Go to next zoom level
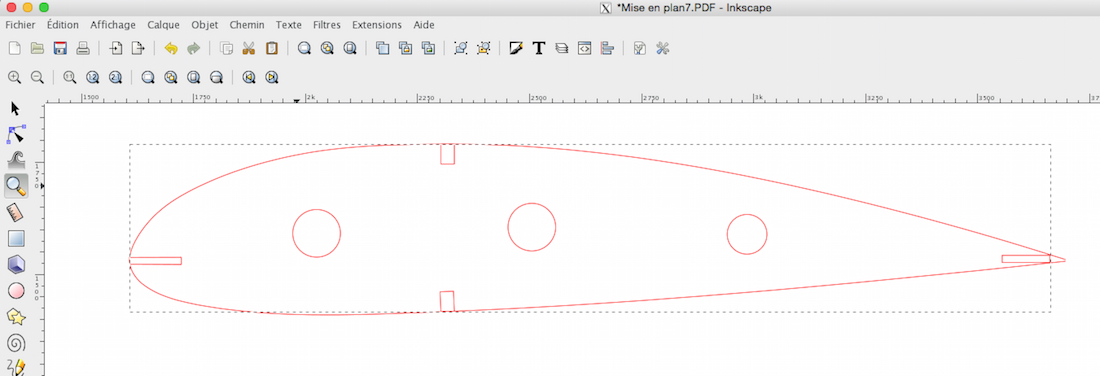 tap(271, 77)
